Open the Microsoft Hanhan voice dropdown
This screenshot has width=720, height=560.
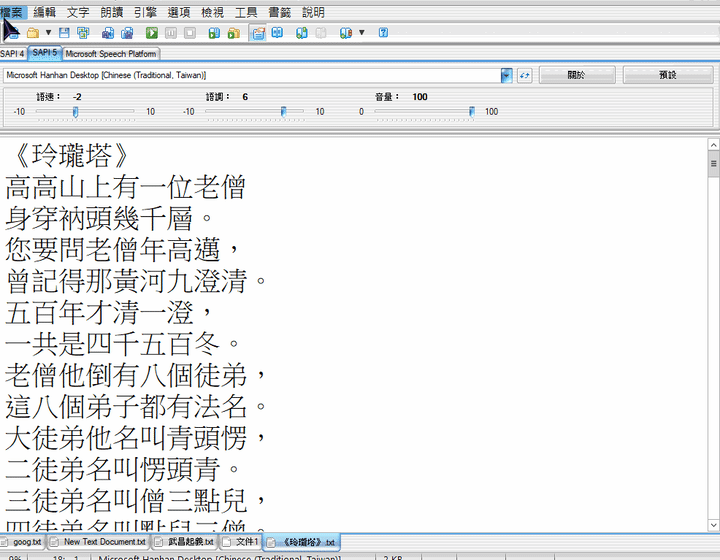[x=506, y=75]
